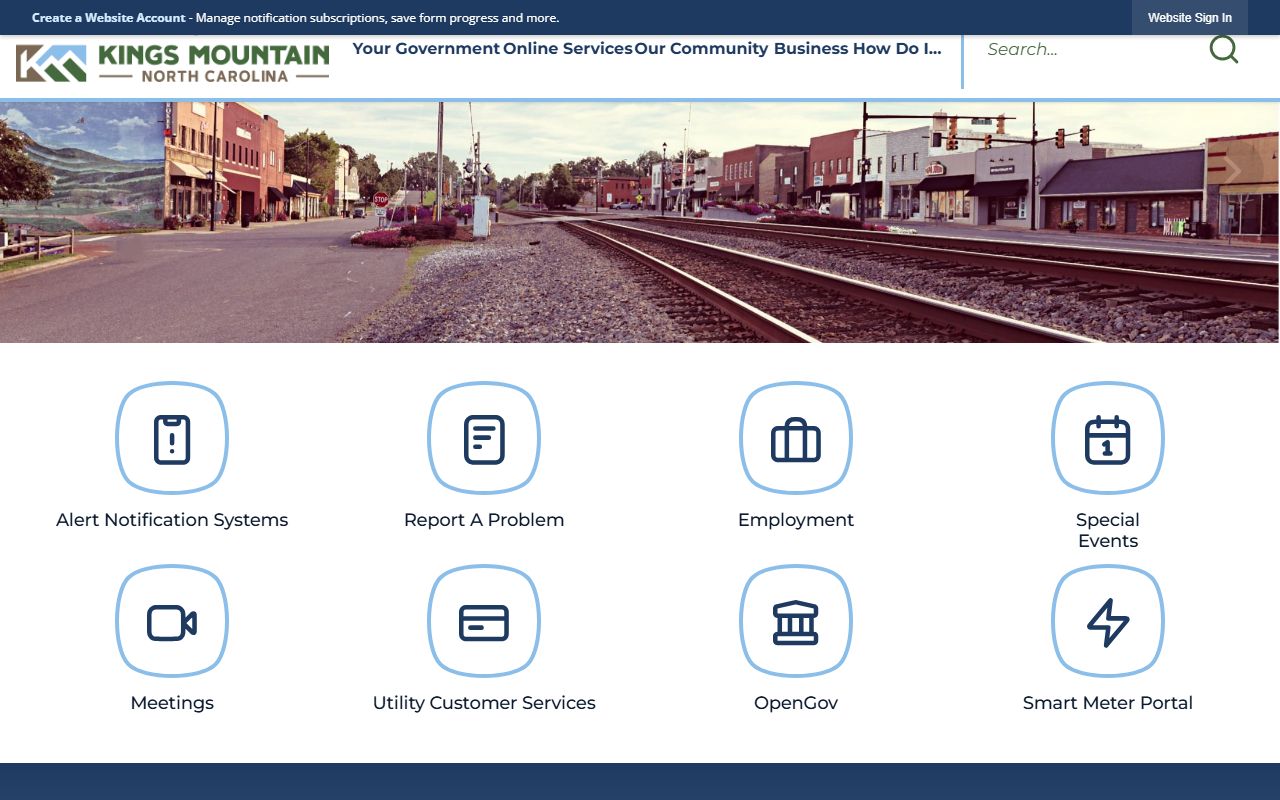Open the OpenGov building icon
The image size is (1280, 800).
(796, 621)
